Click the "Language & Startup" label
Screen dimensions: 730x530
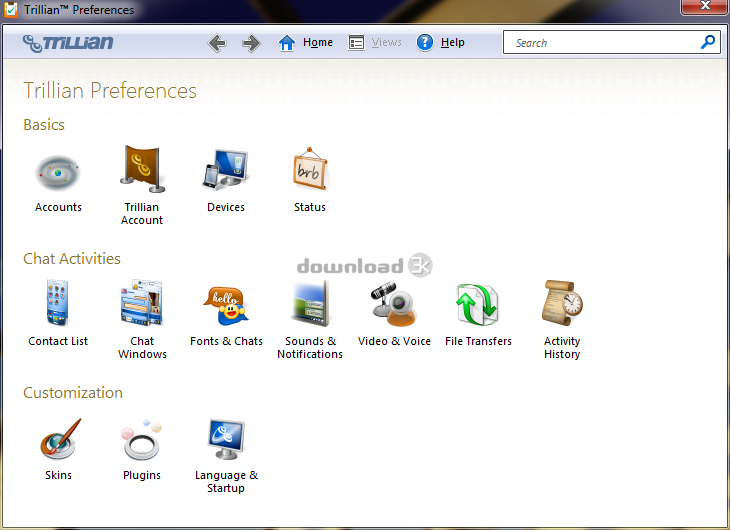[x=226, y=482]
